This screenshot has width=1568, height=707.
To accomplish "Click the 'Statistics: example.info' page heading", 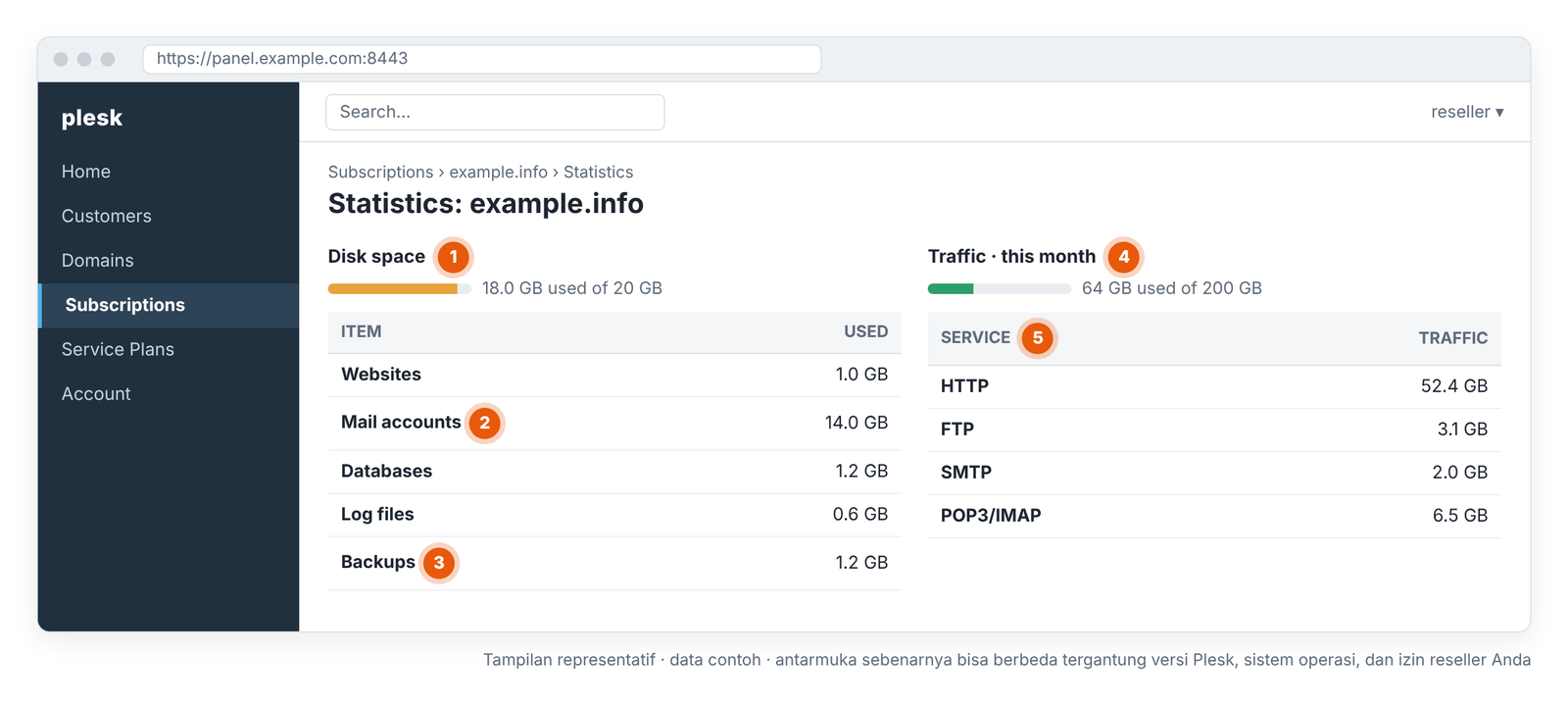I will coord(486,203).
